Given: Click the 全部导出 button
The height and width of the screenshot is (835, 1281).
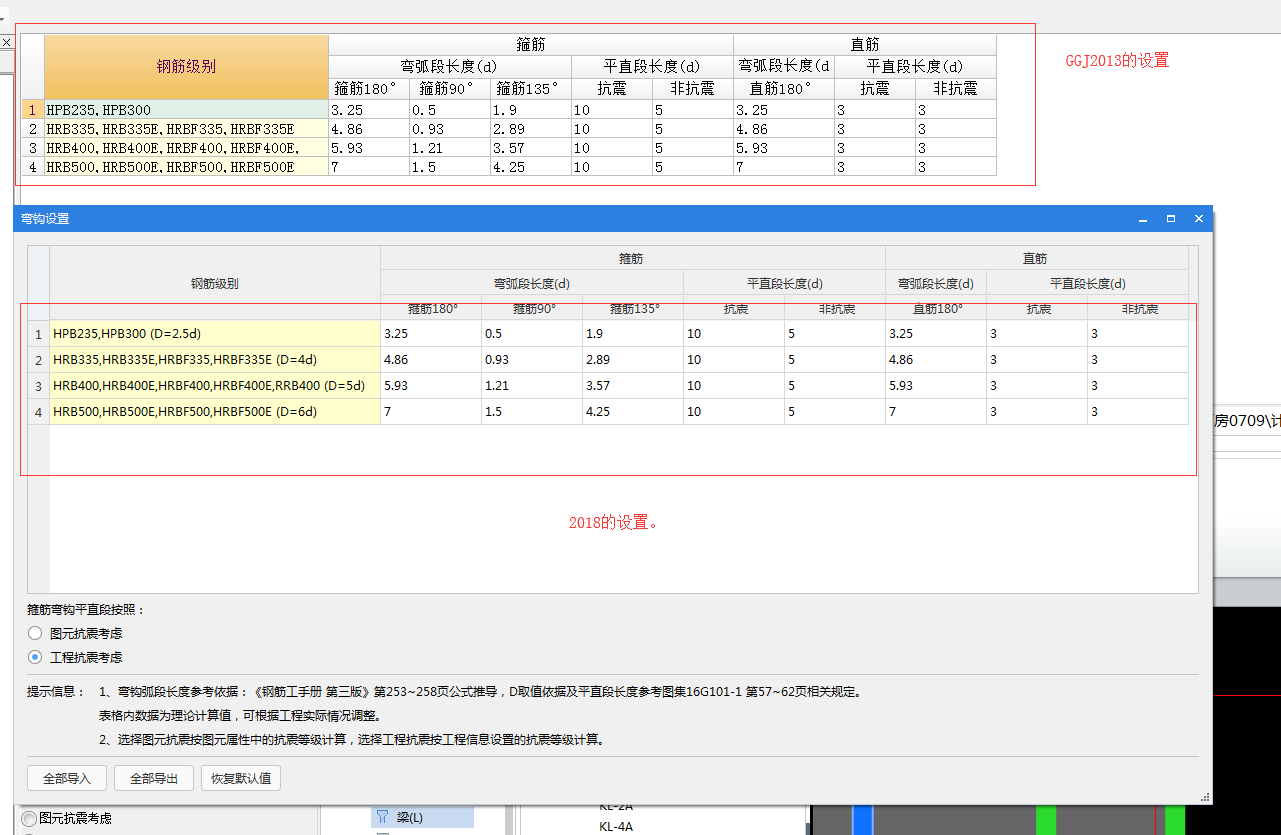Looking at the screenshot, I should 153,778.
